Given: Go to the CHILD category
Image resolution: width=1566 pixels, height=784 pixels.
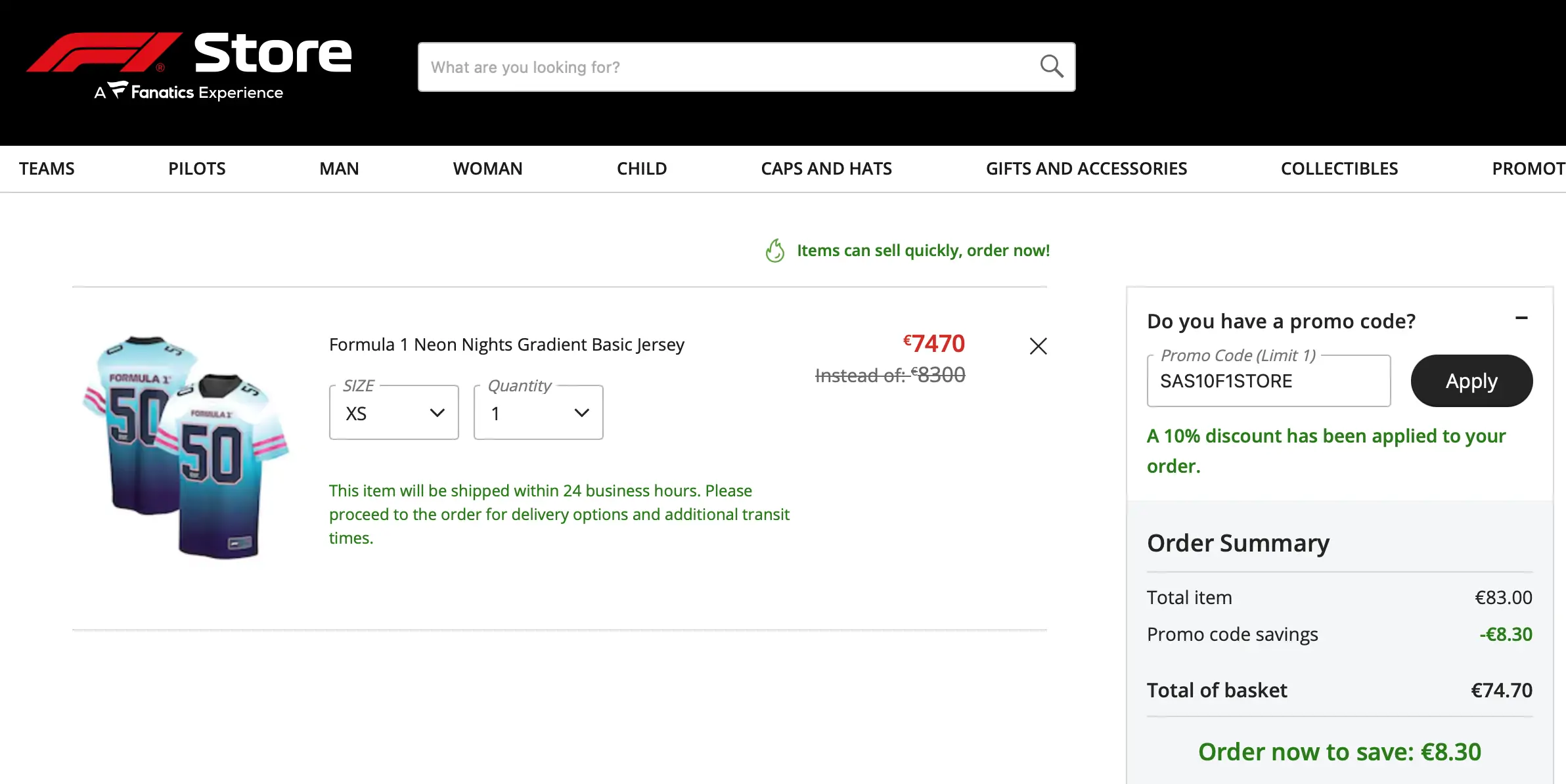Looking at the screenshot, I should [x=641, y=169].
